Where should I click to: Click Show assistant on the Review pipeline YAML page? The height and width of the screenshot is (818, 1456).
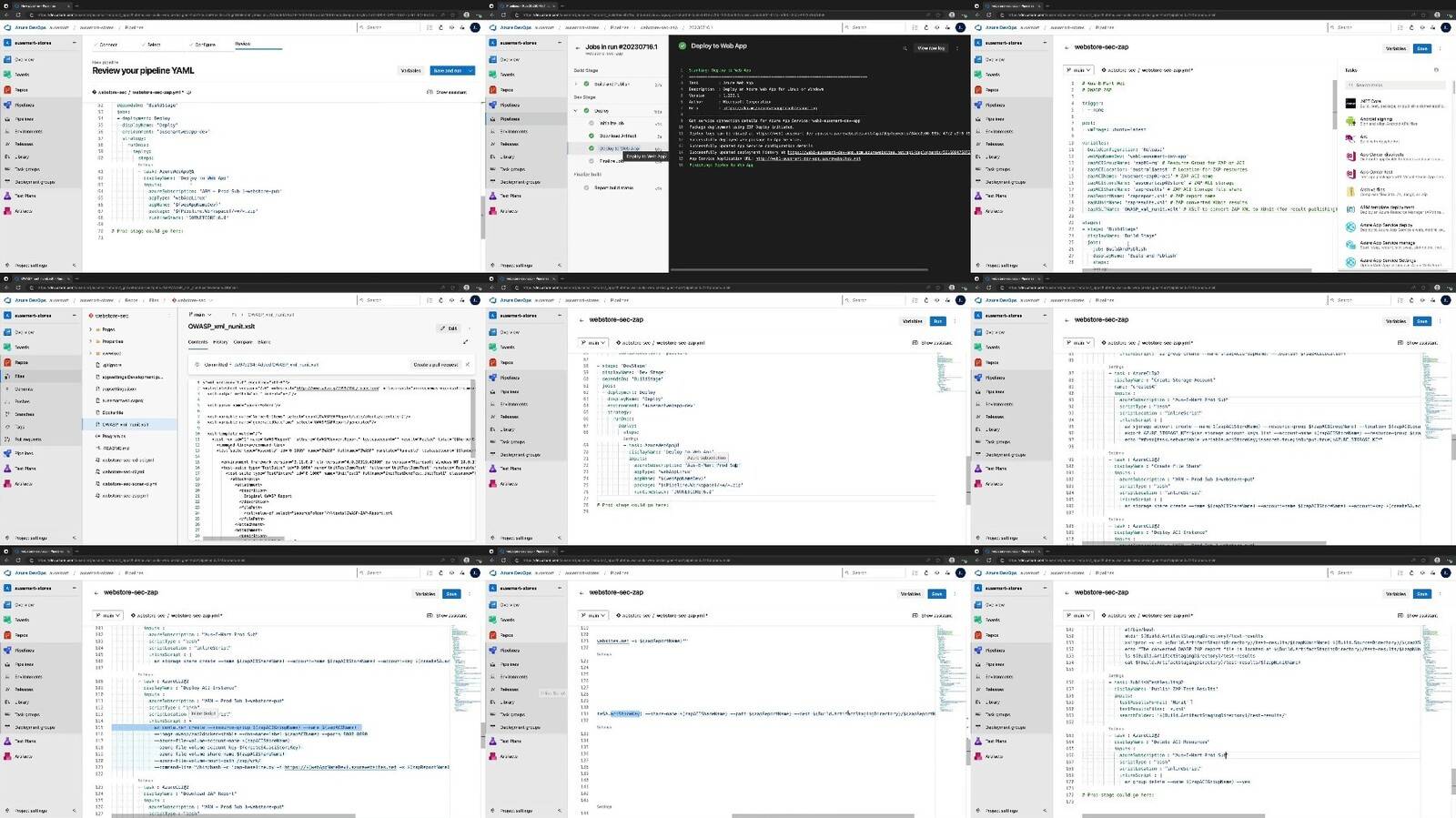click(447, 92)
